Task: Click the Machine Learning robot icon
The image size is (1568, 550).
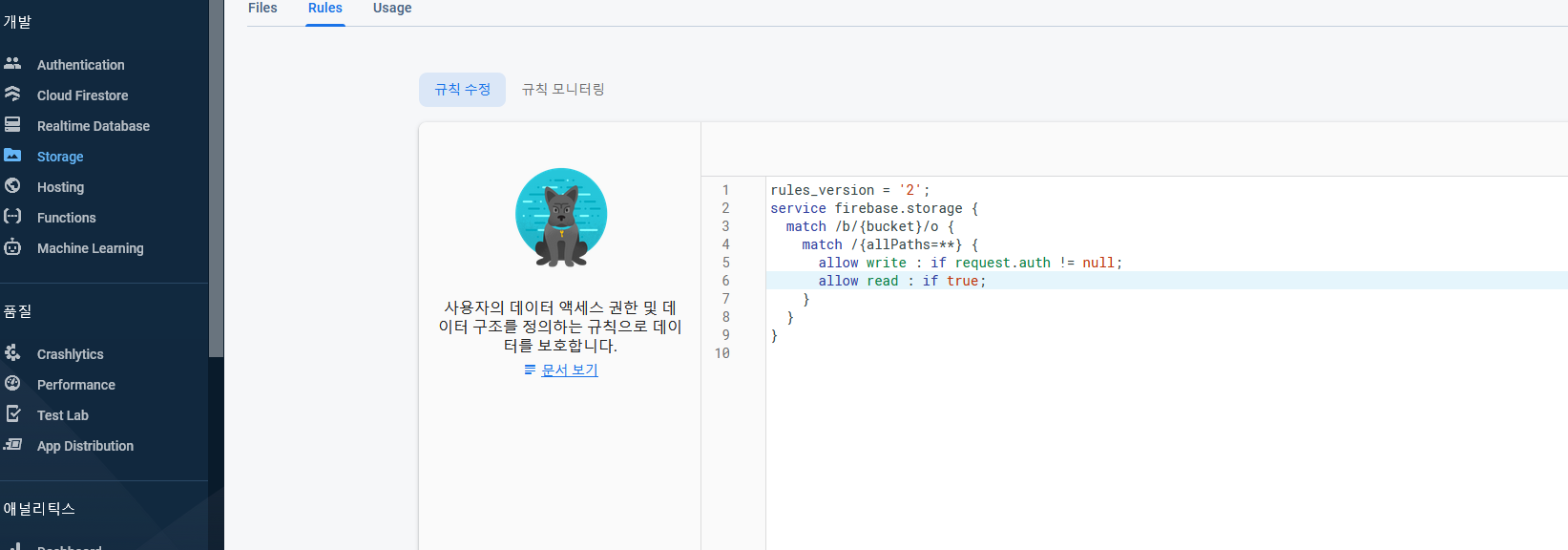Action: click(x=12, y=246)
